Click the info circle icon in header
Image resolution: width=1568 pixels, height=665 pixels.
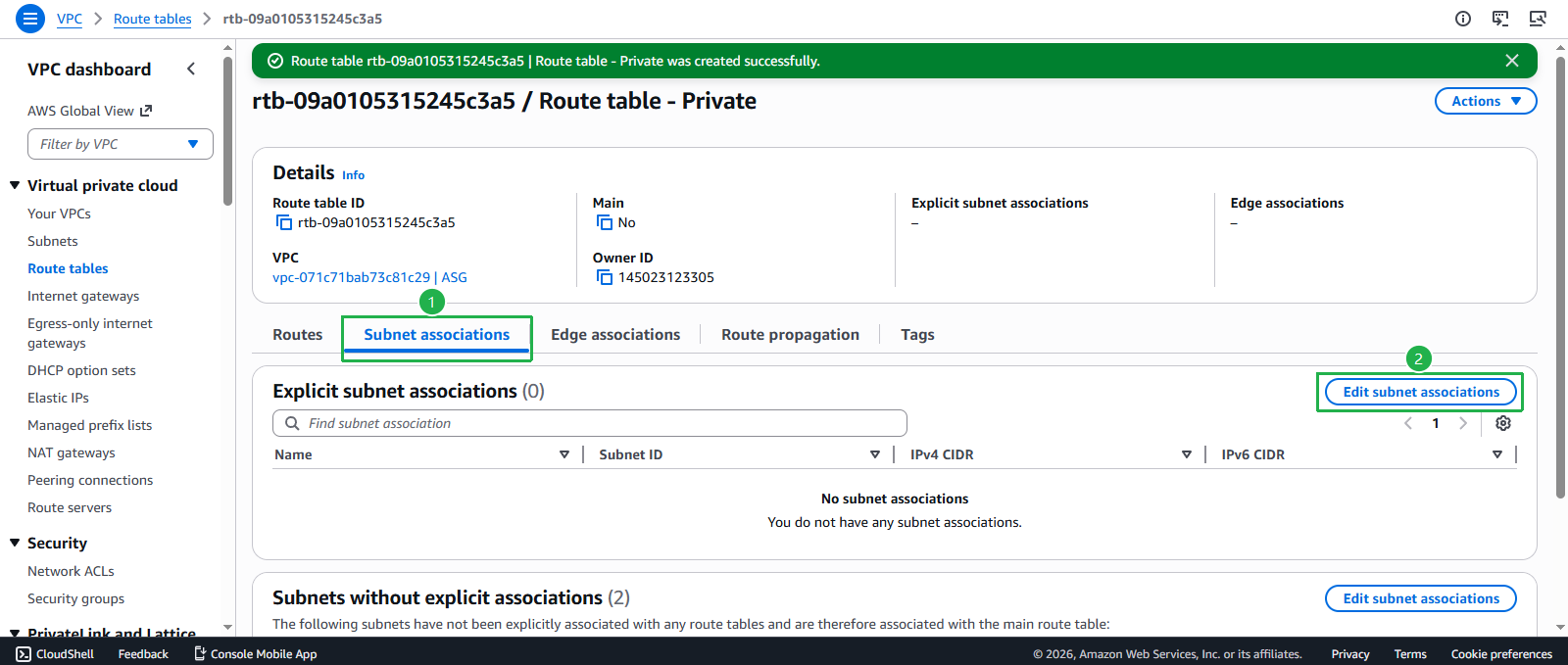[1463, 19]
